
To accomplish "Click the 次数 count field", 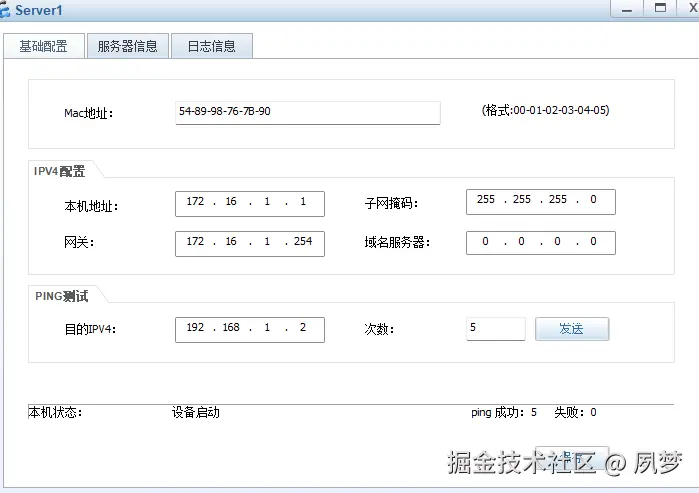I will tap(496, 329).
